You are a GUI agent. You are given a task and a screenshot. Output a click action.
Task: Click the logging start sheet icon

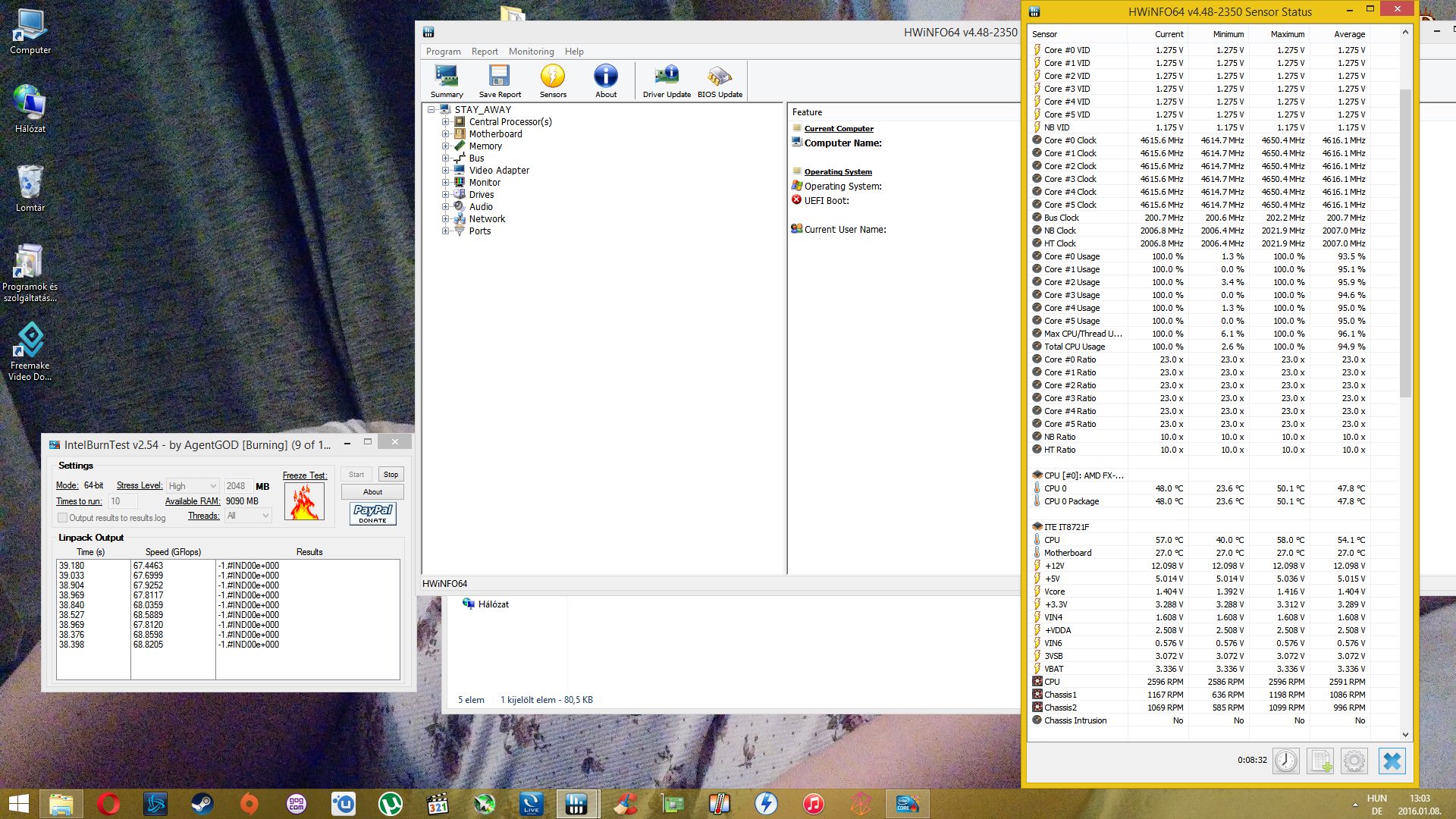coord(1320,761)
